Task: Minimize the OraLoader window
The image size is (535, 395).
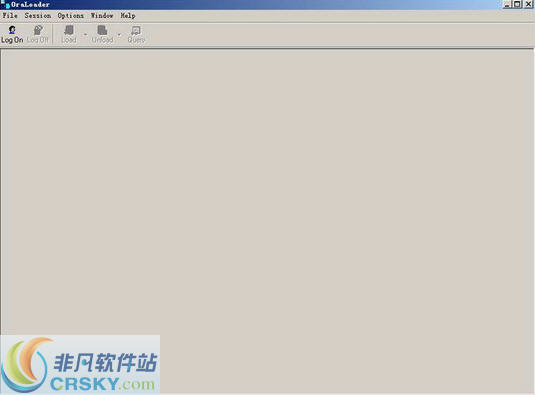Action: 507,4
